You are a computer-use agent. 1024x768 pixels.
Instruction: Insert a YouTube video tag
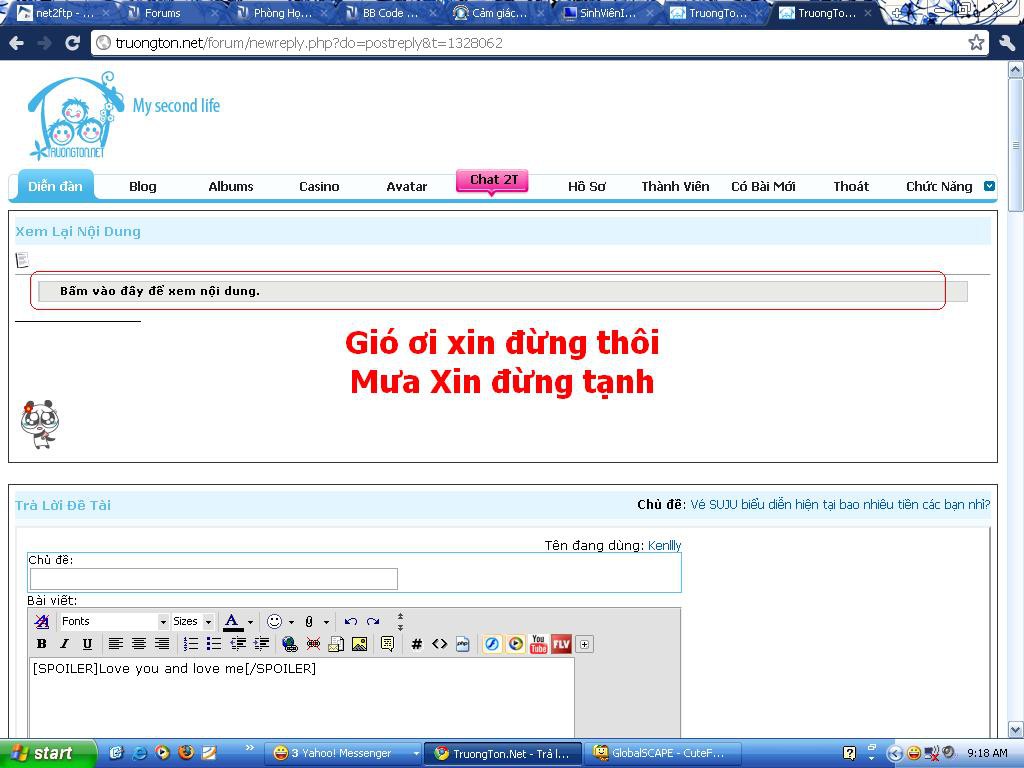[x=538, y=644]
